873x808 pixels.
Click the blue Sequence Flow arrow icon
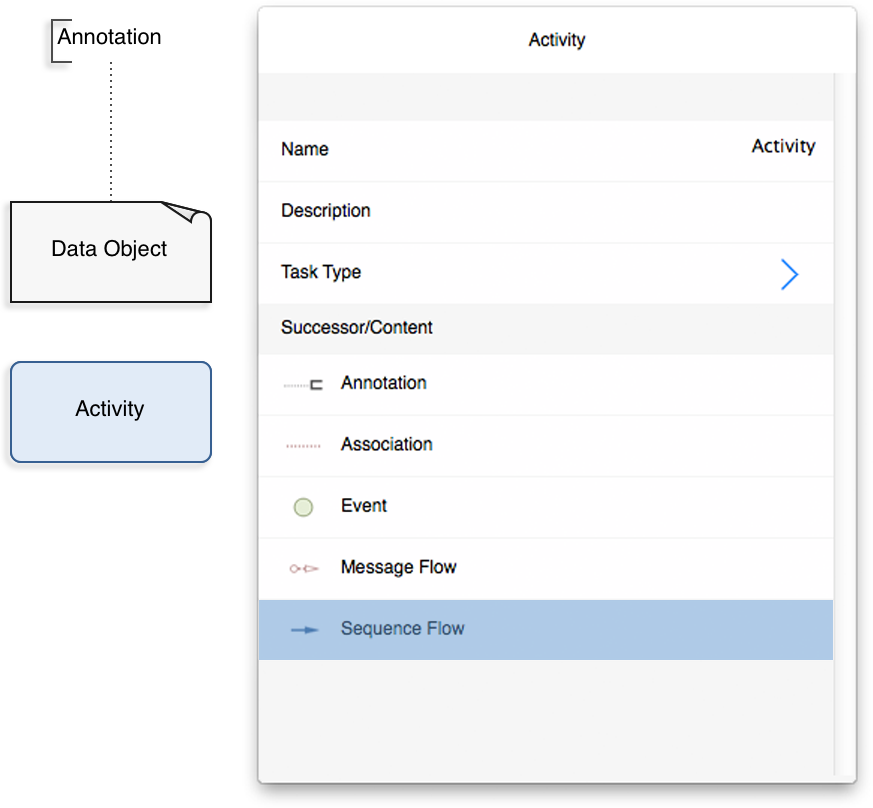(305, 630)
